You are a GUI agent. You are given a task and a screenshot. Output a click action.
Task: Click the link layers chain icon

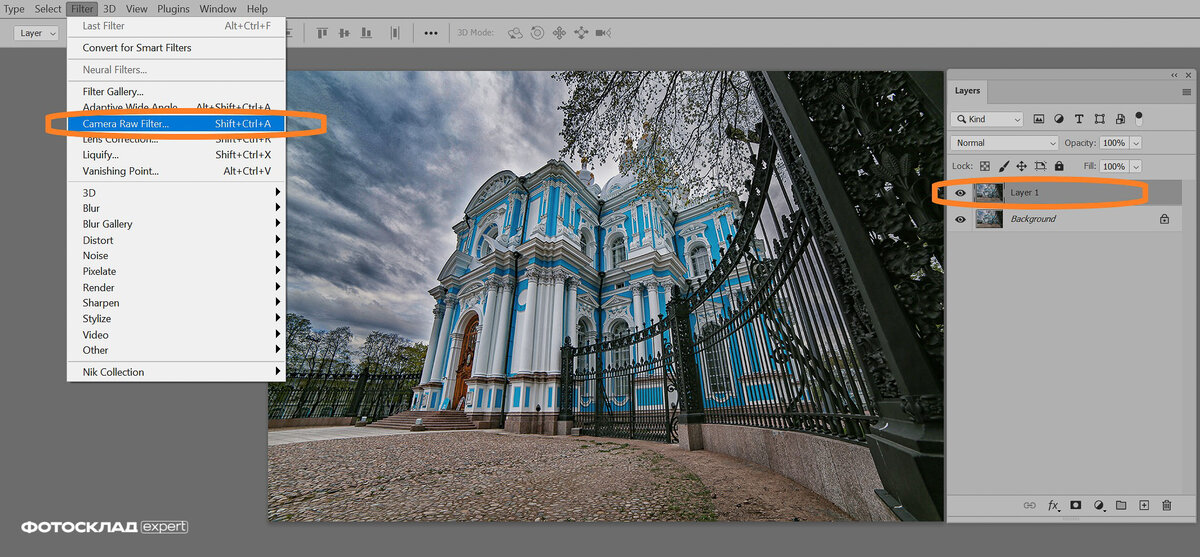click(1030, 506)
